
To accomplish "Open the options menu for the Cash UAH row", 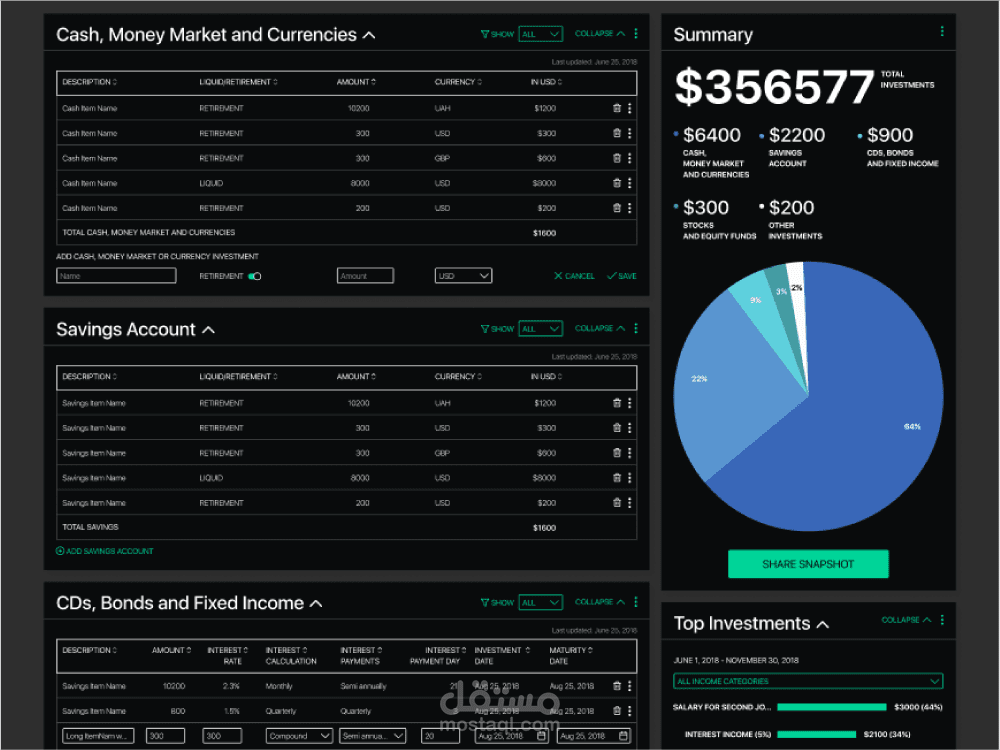I will tap(629, 108).
